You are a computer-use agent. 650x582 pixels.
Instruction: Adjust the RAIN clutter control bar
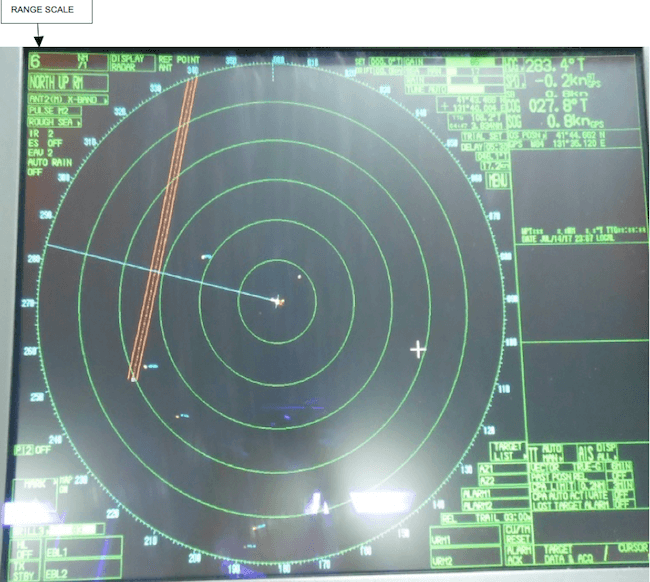(454, 80)
